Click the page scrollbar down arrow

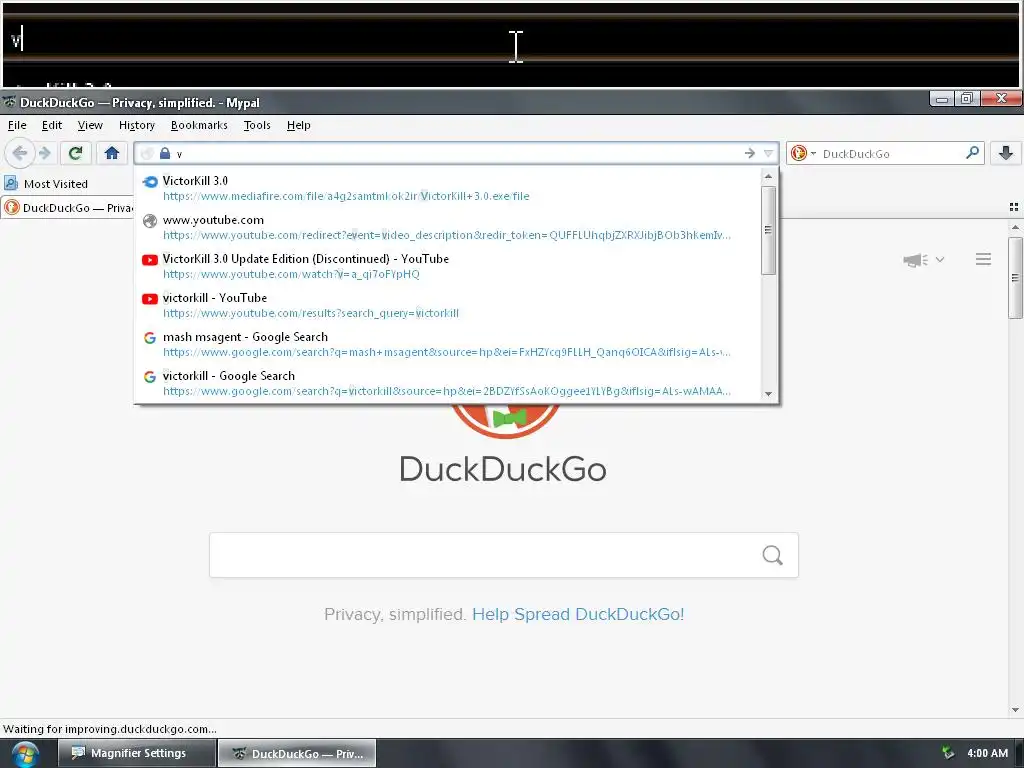click(1015, 710)
